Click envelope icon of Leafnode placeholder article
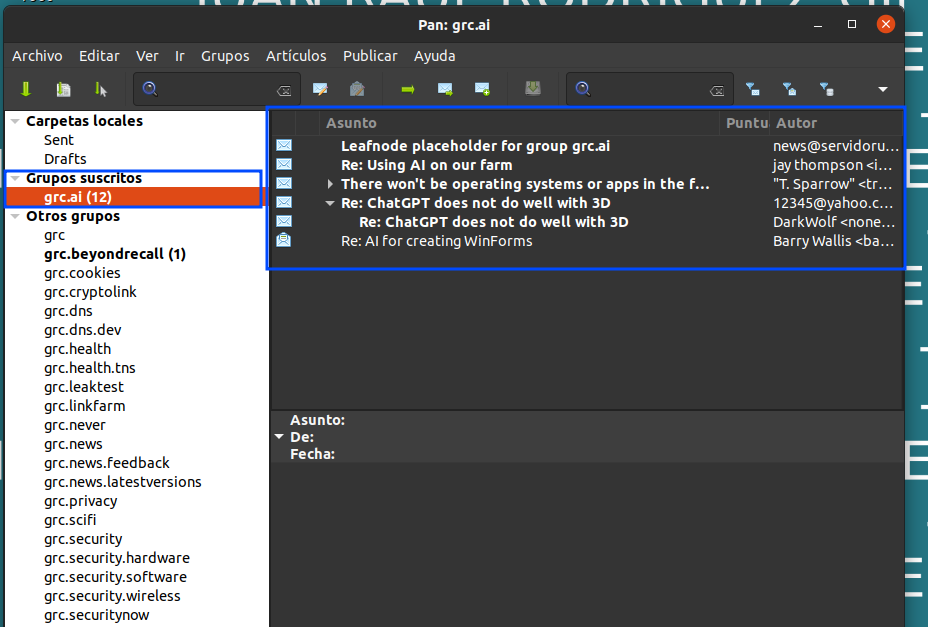 pyautogui.click(x=284, y=145)
